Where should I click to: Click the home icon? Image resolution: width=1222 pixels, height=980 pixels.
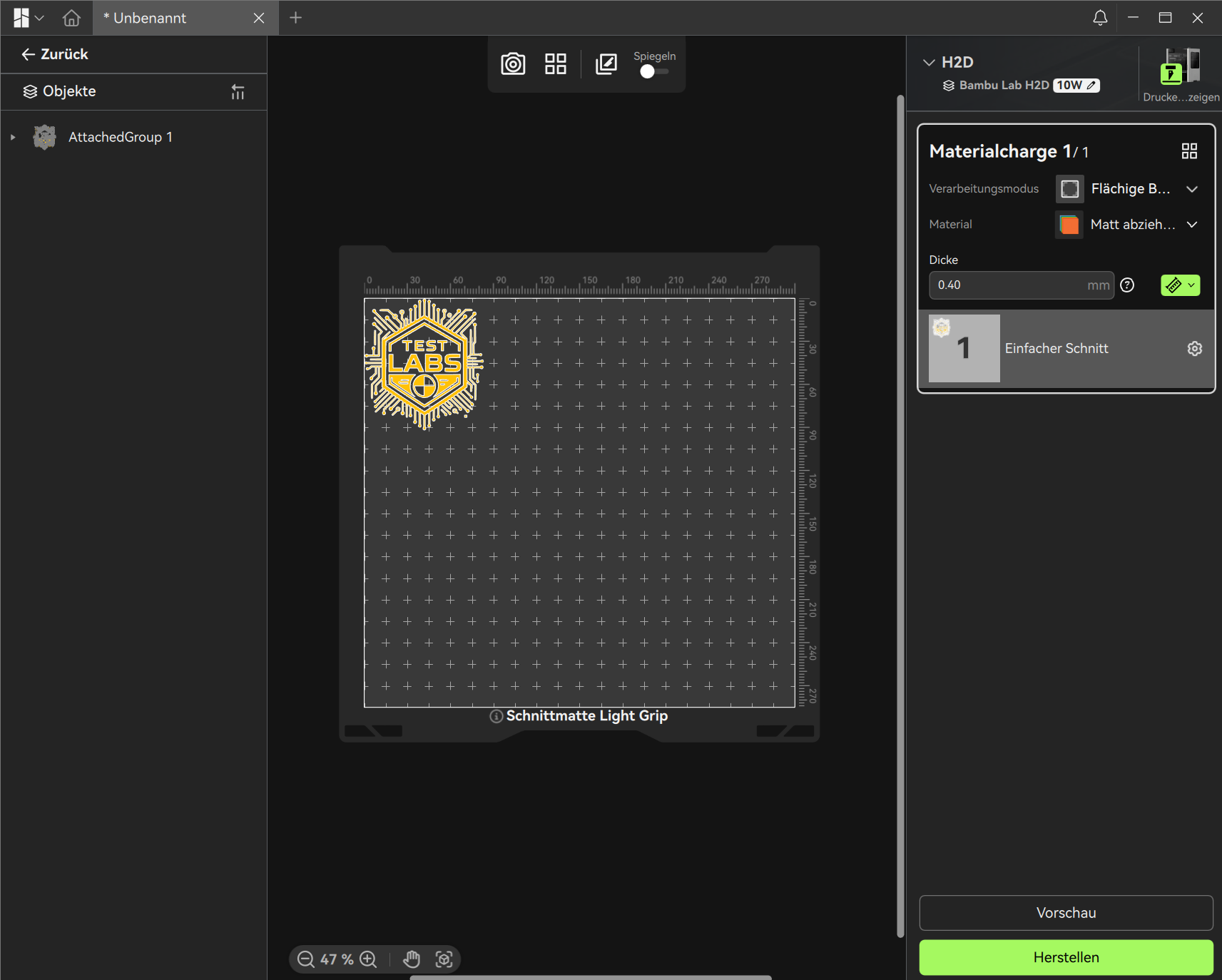click(71, 18)
